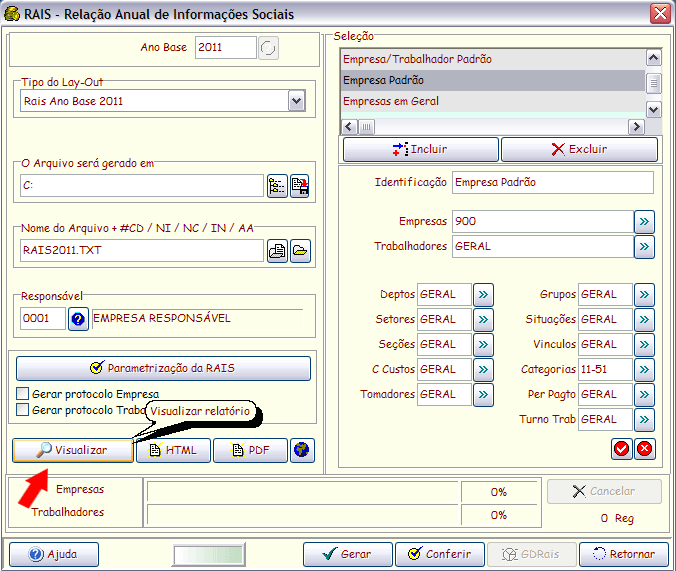Click the question mark lookup for Responsável
This screenshot has height=571, width=676.
pyautogui.click(x=78, y=319)
